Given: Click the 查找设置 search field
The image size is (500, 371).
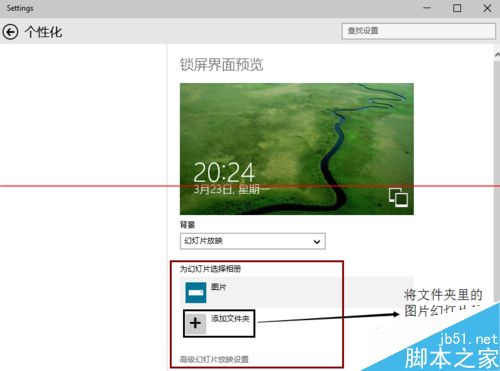Looking at the screenshot, I should (419, 31).
